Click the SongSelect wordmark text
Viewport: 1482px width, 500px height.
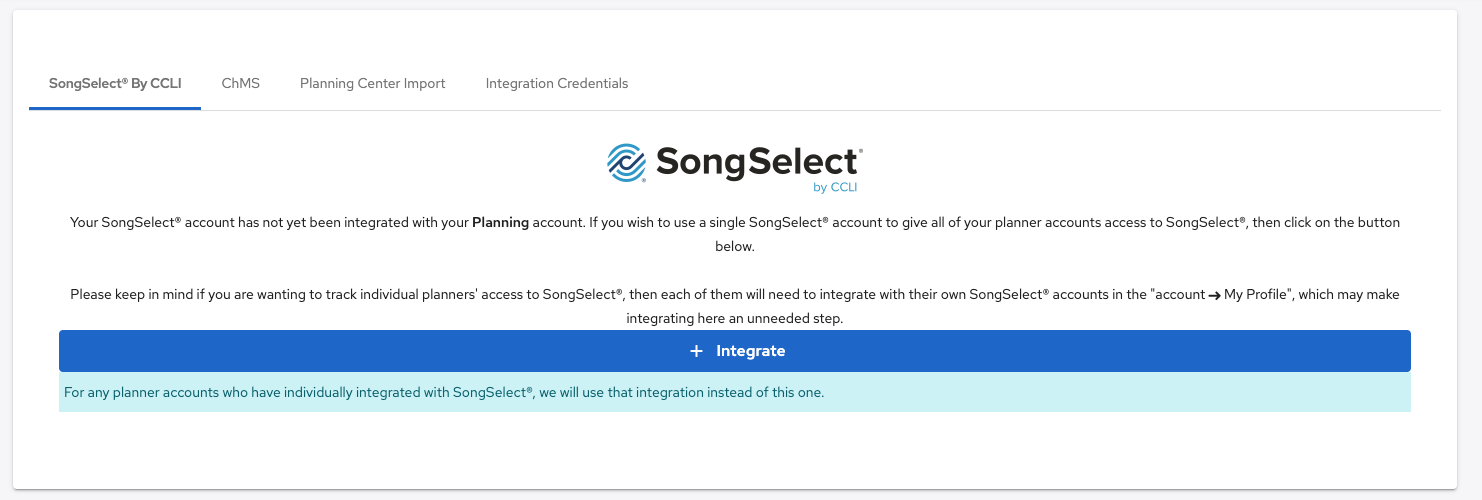point(758,162)
